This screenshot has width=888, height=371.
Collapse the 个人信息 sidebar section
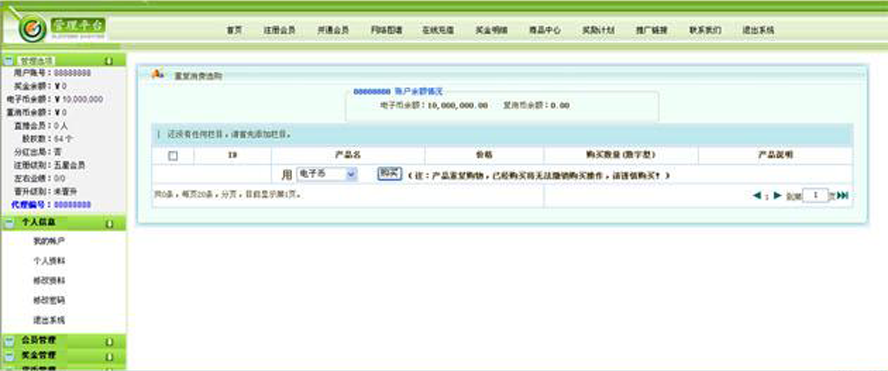click(x=109, y=224)
